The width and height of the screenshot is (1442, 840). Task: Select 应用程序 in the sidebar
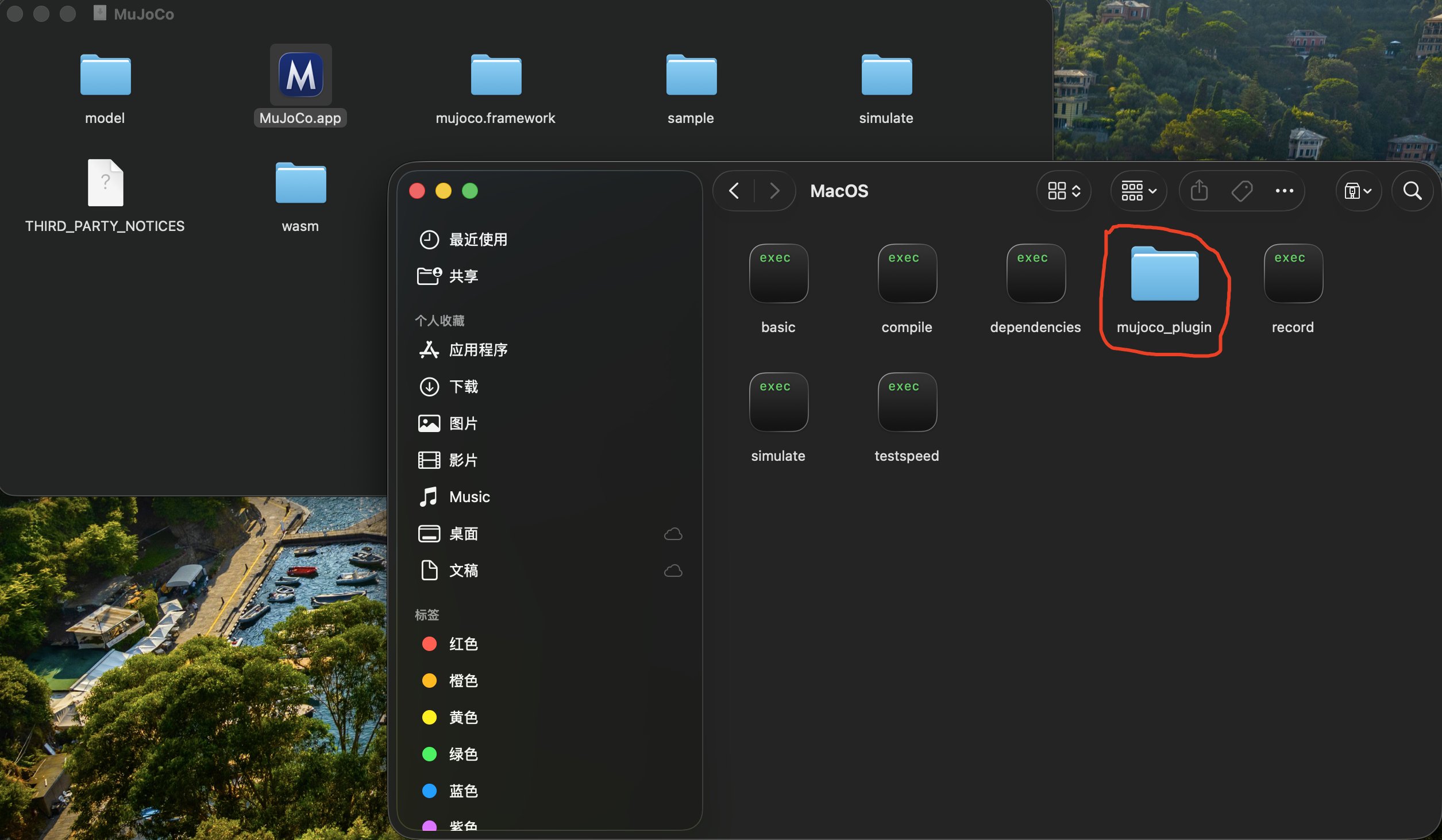tap(478, 350)
